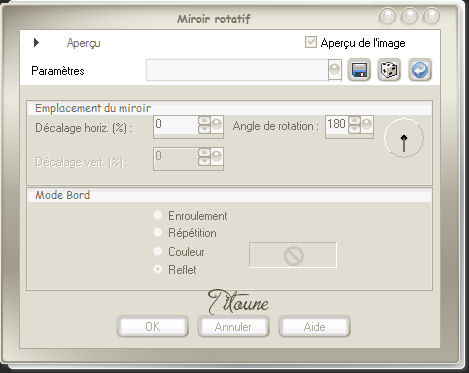The image size is (469, 373).
Task: Increase Décalage horiz. with up arrow
Action: coord(204,121)
